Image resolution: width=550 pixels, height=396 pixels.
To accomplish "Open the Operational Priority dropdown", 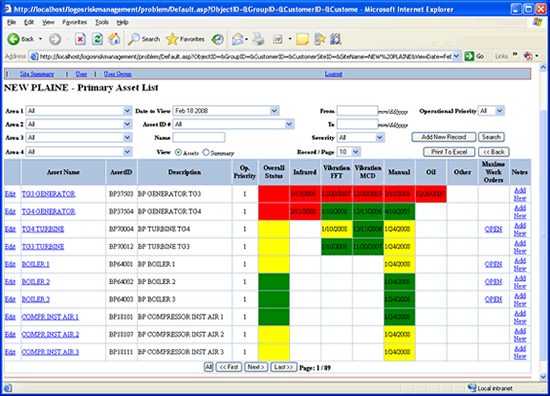I will tap(499, 111).
